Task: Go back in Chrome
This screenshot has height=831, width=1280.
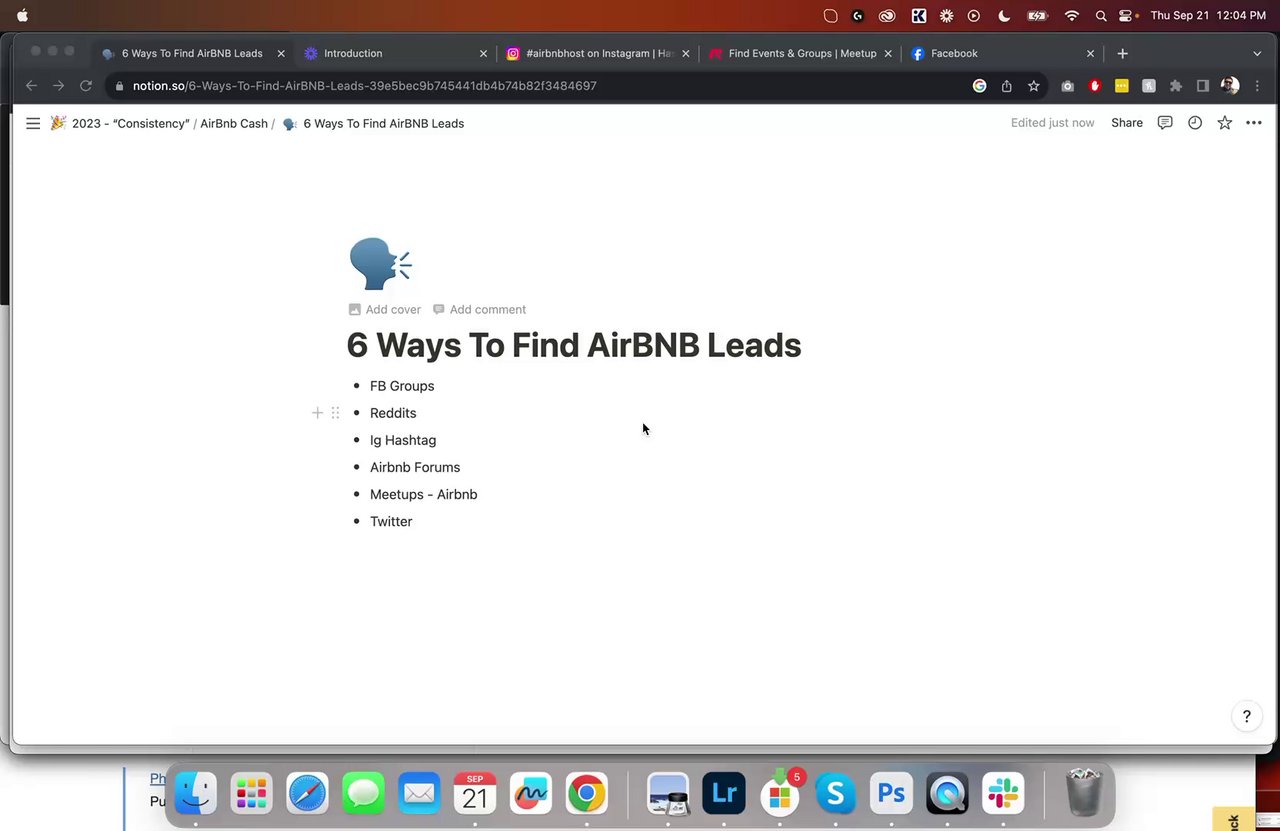Action: coord(31,86)
